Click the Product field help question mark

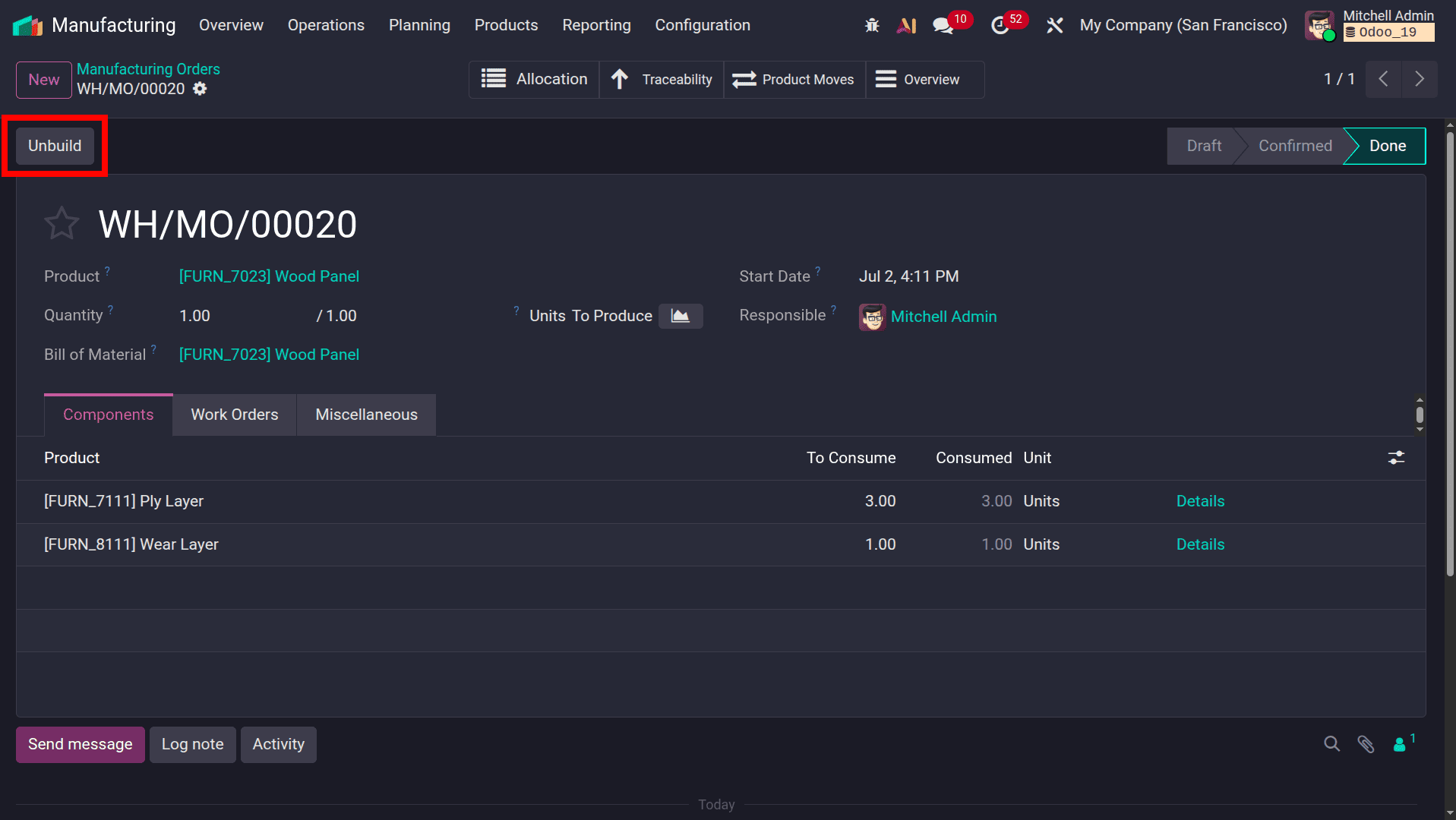(107, 270)
